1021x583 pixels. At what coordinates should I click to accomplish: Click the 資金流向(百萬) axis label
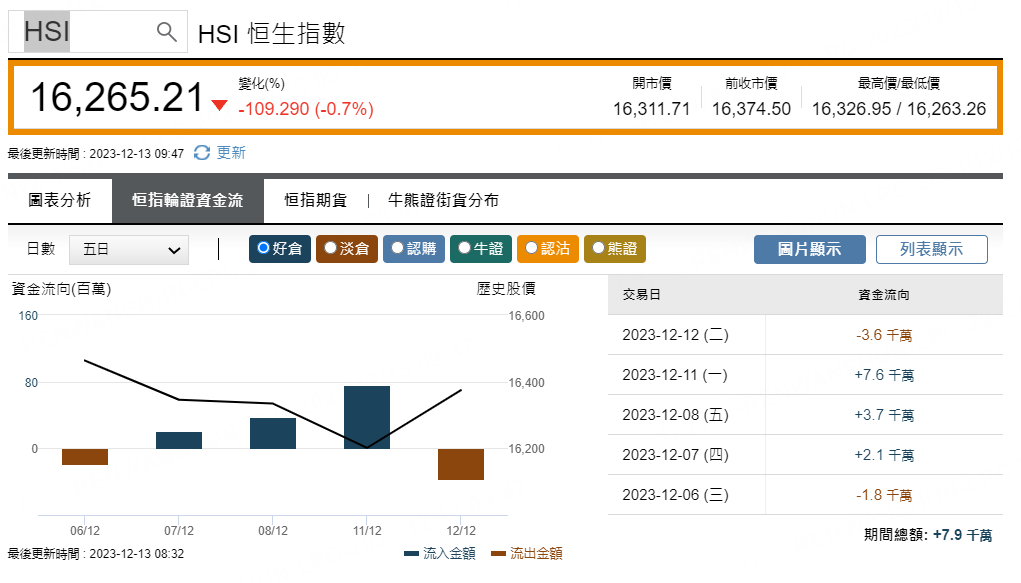point(62,289)
